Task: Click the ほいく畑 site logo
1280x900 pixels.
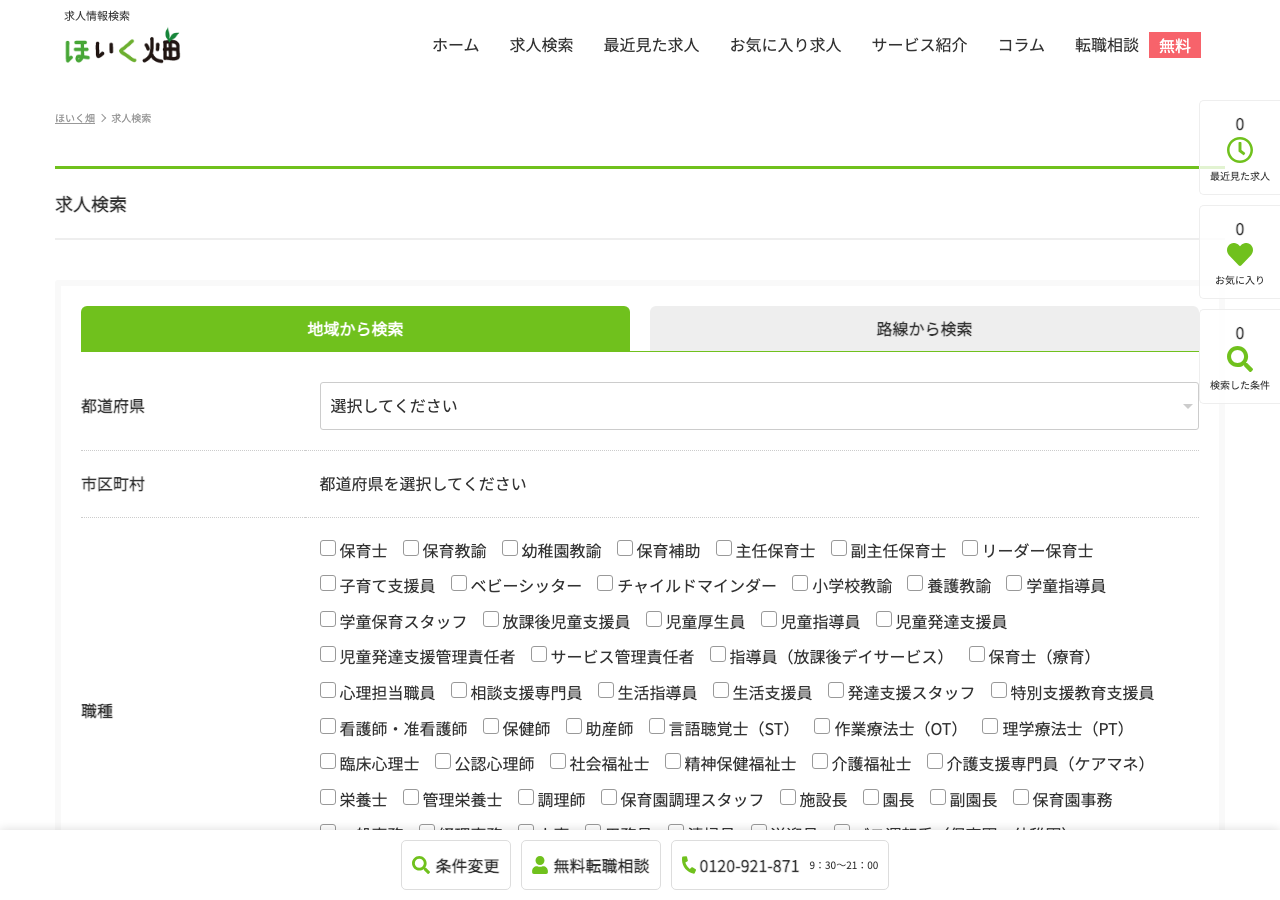Action: 122,46
